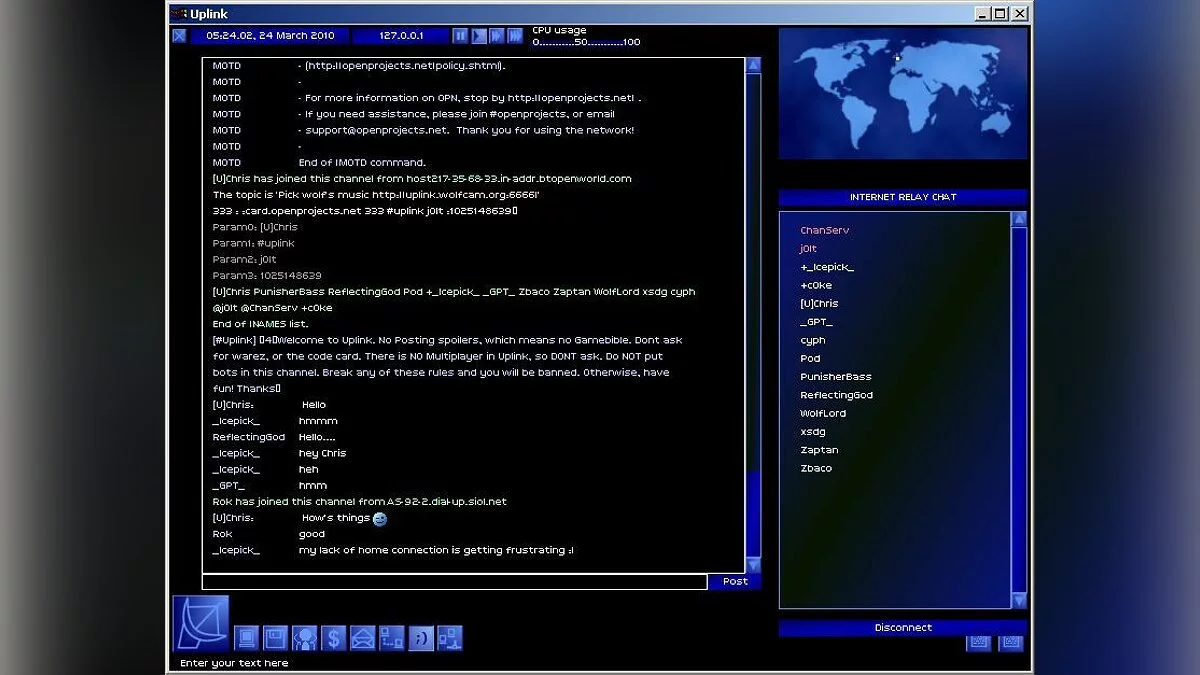Click the Disconnect button
Screen dimensions: 1200x675
tap(902, 628)
